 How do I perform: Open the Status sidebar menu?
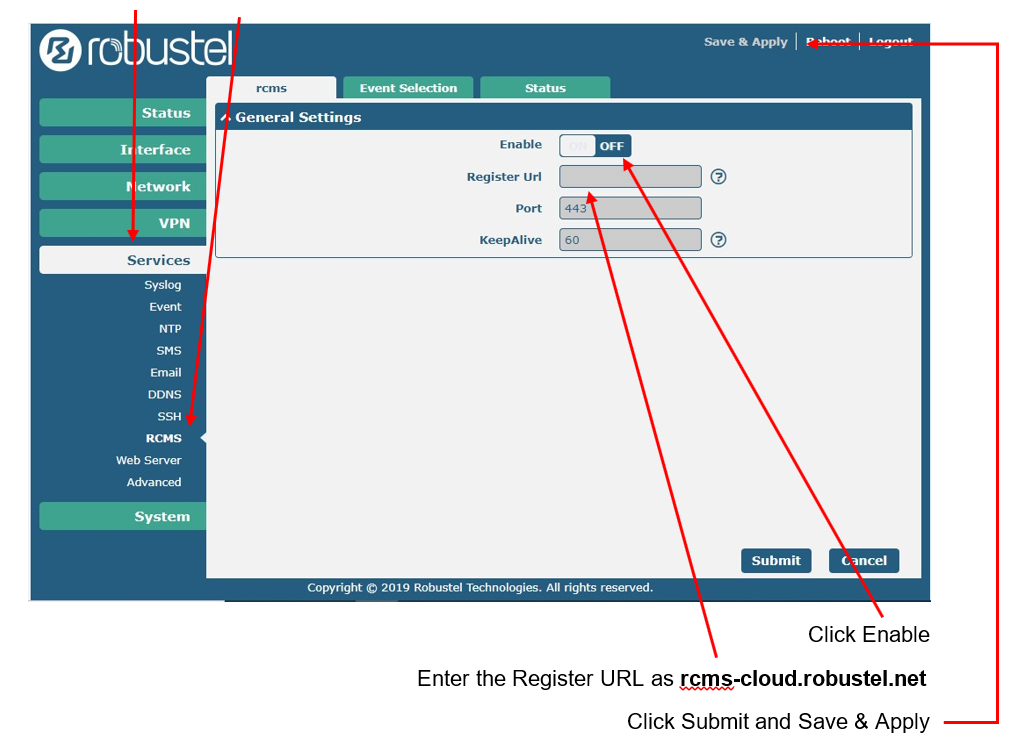123,113
